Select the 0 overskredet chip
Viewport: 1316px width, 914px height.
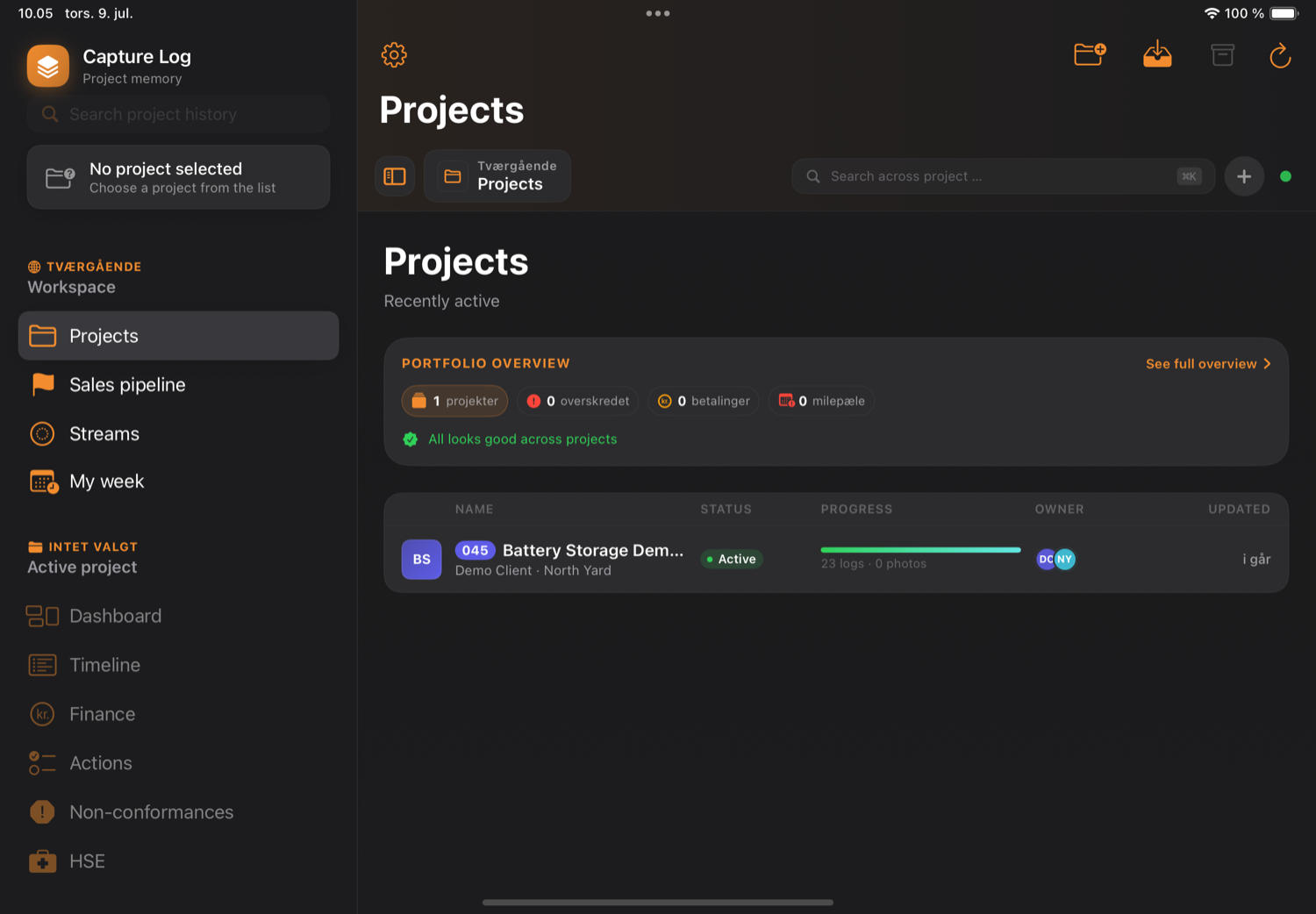pos(578,401)
